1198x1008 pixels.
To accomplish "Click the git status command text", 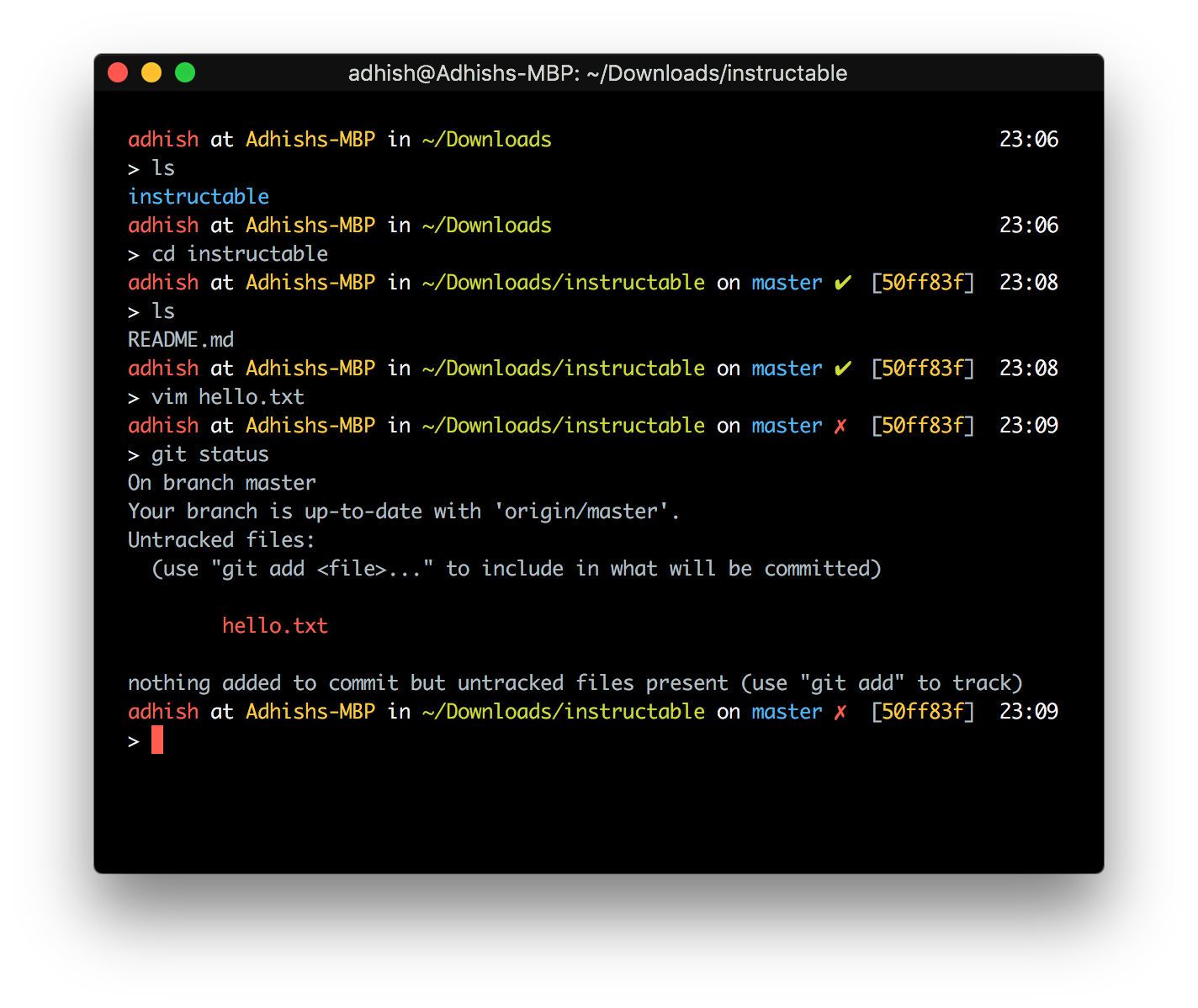I will 209,454.
